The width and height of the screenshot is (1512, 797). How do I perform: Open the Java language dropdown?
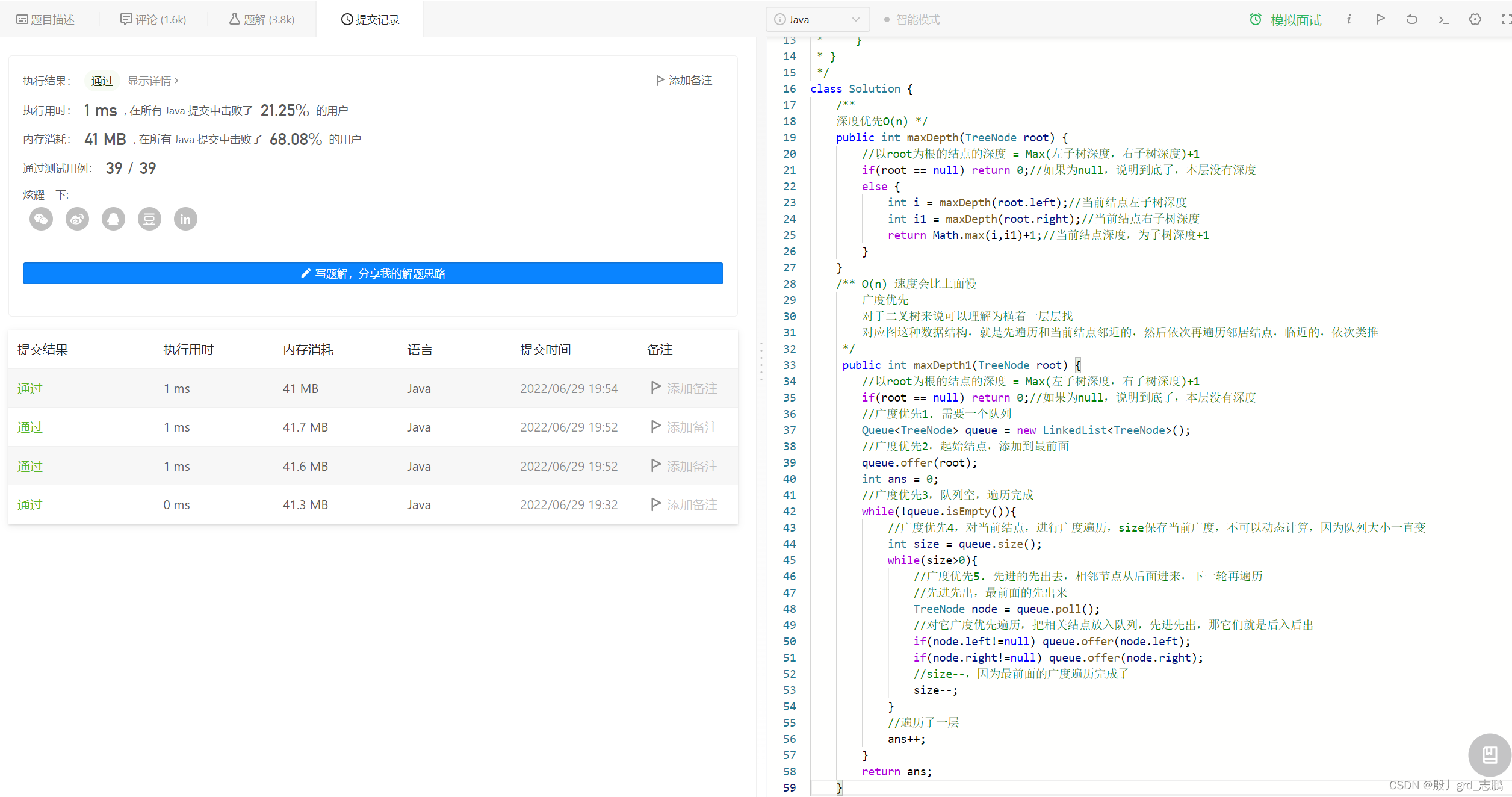pyautogui.click(x=817, y=19)
